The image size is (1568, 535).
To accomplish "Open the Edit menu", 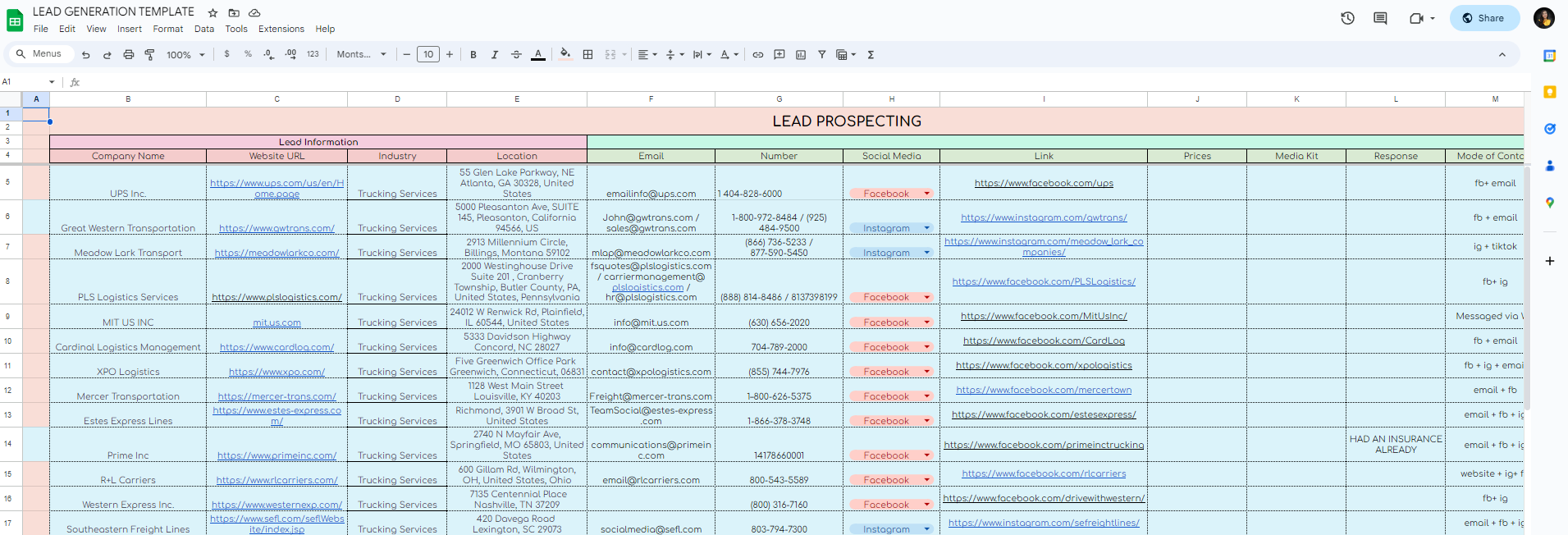I will [67, 29].
